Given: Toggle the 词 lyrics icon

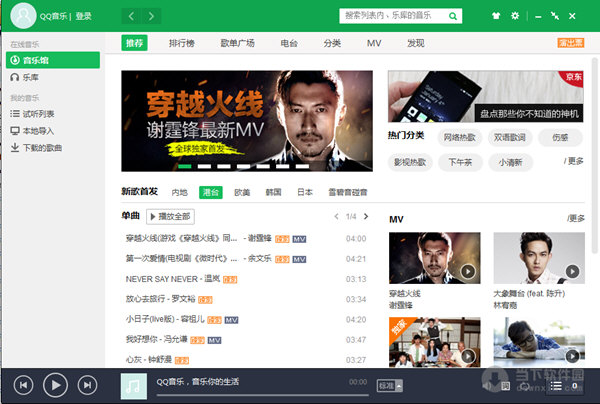Looking at the screenshot, I should [x=505, y=386].
